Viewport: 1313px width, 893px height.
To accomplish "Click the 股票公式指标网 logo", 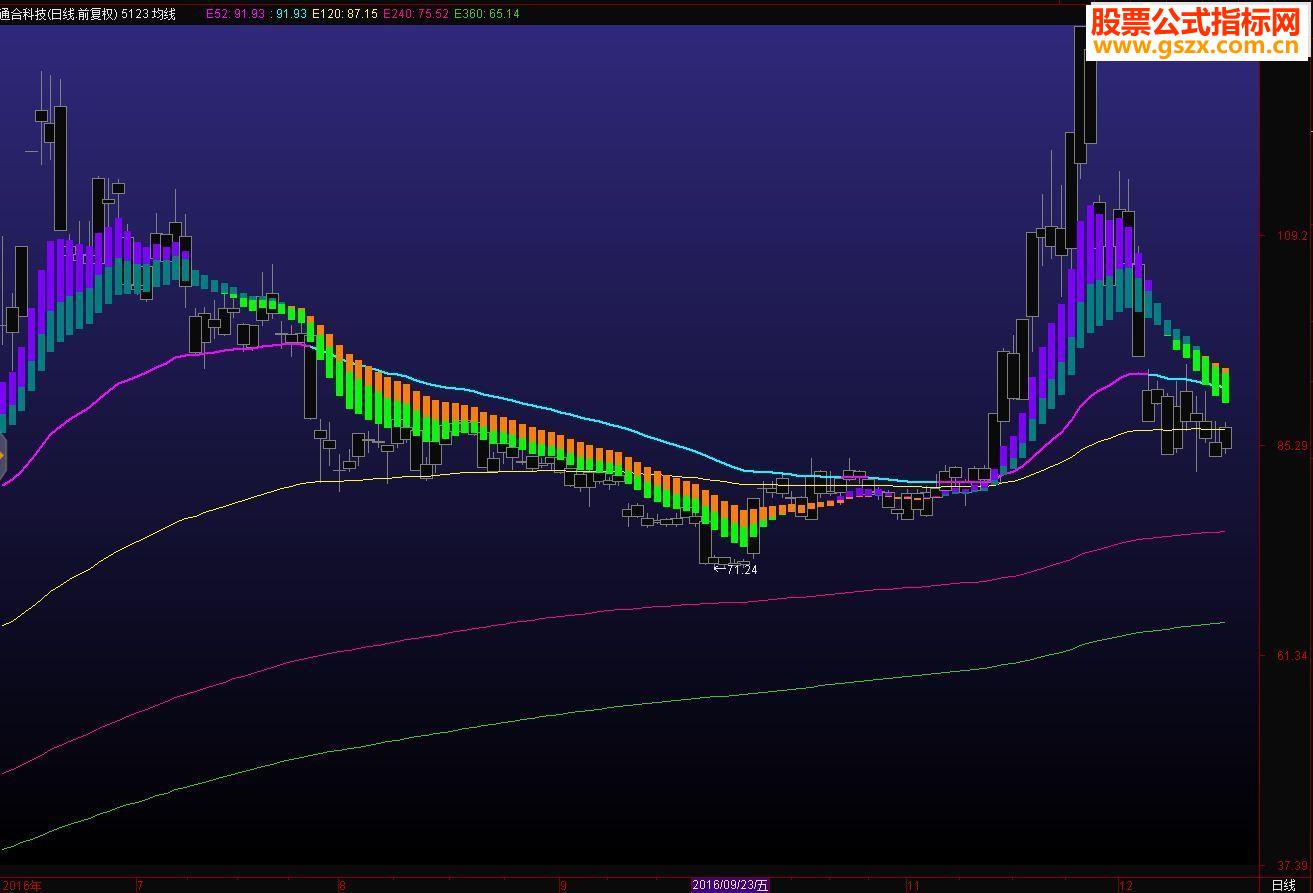I will click(x=1194, y=21).
